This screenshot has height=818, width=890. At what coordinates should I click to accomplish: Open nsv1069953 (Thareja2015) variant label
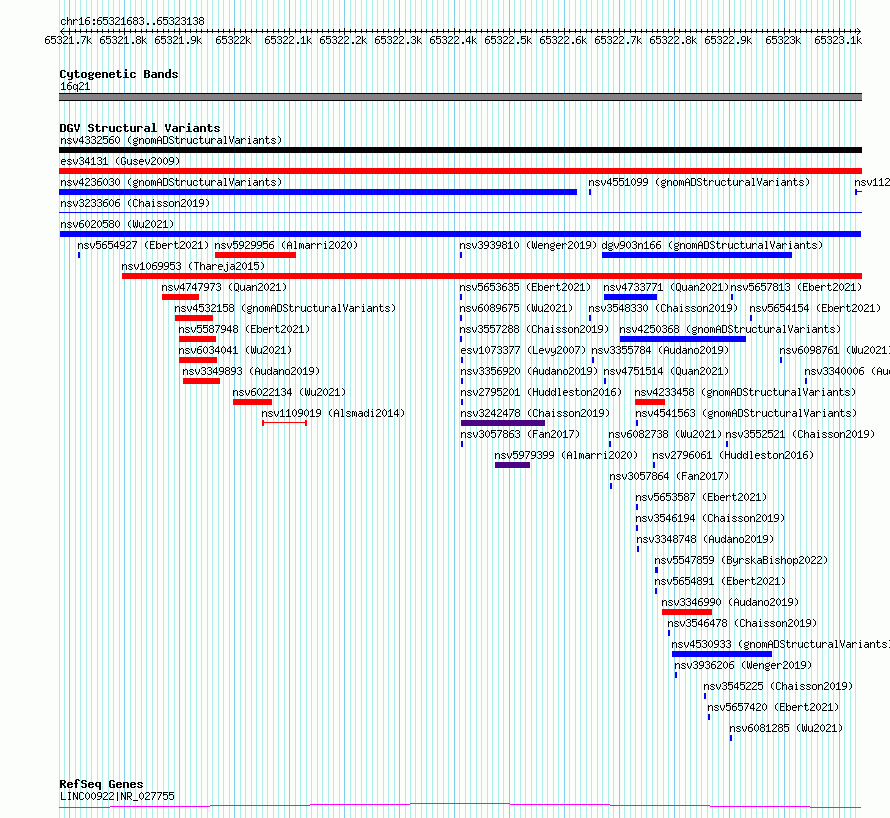(193, 266)
